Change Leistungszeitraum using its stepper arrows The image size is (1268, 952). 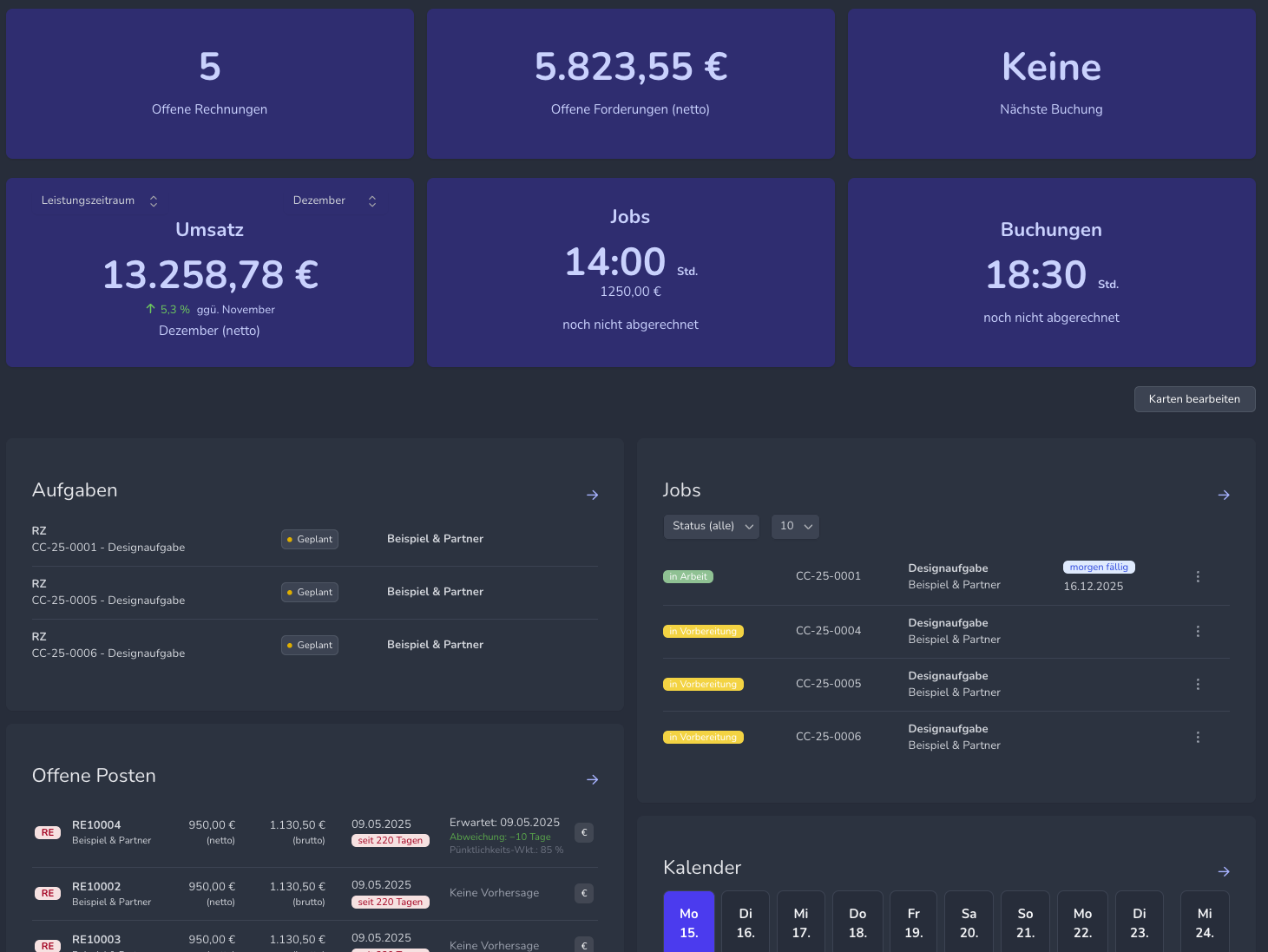coord(153,200)
